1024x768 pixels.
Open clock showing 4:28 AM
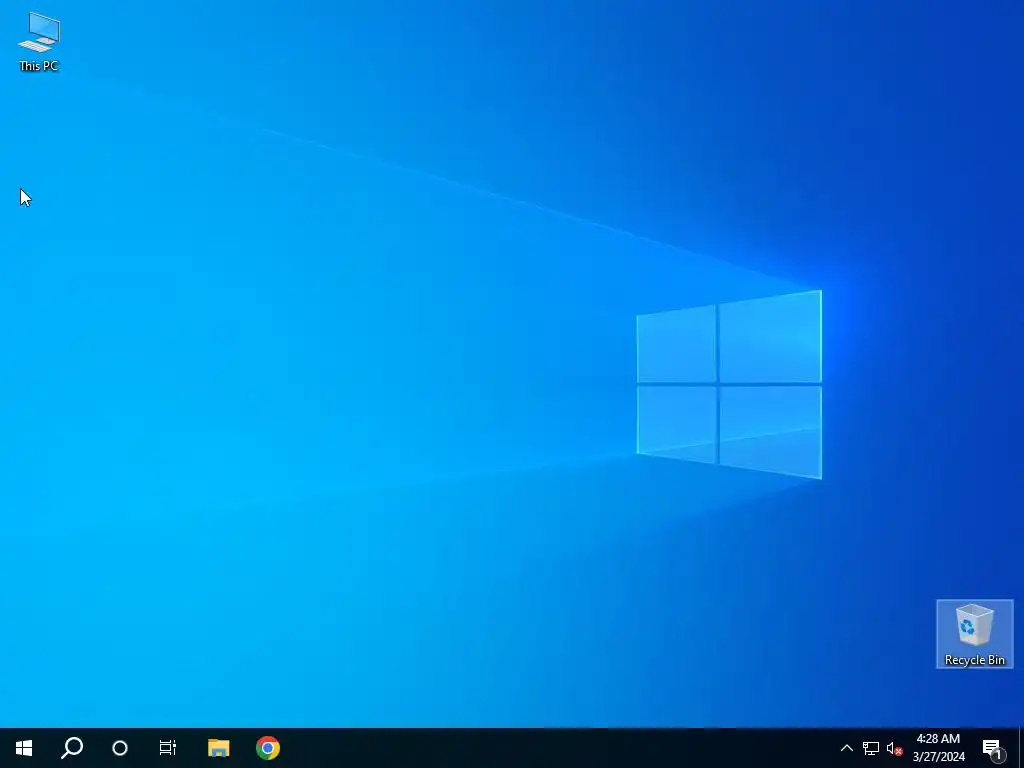938,748
